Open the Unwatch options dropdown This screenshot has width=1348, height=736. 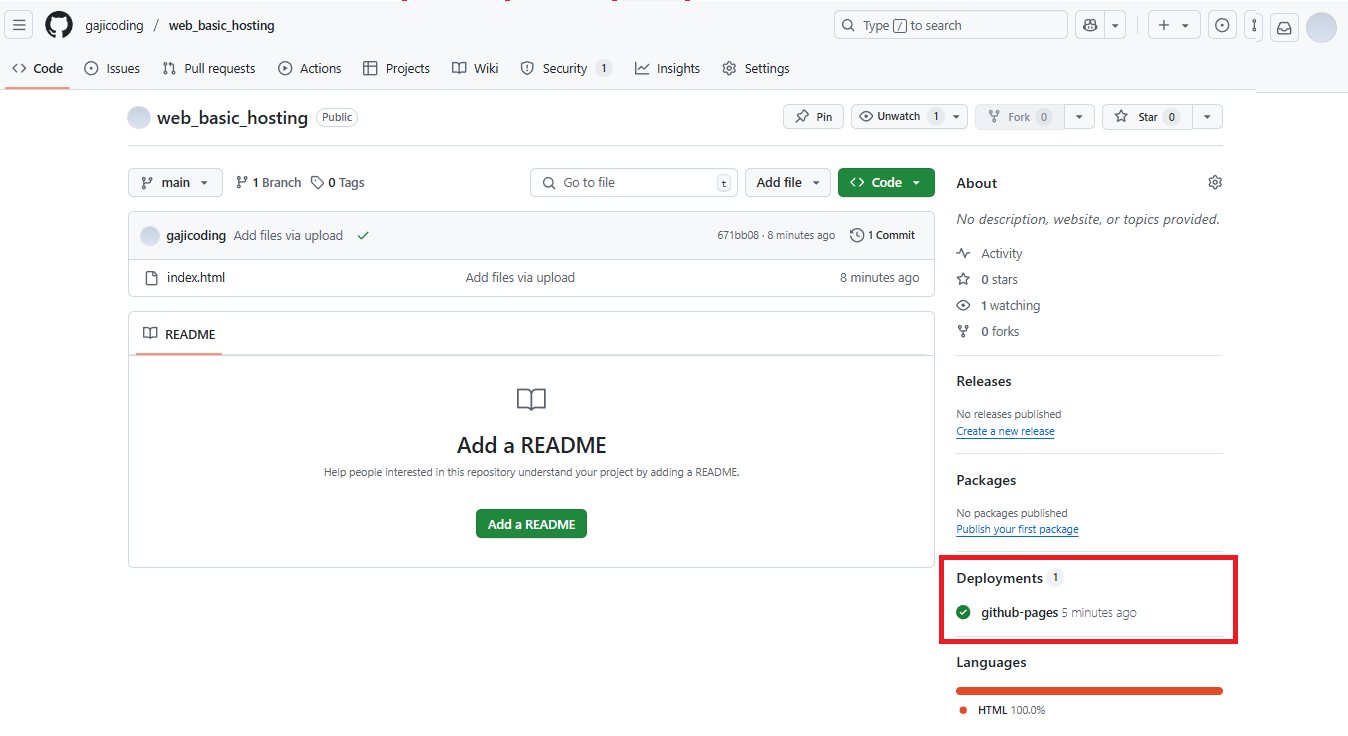pos(957,117)
